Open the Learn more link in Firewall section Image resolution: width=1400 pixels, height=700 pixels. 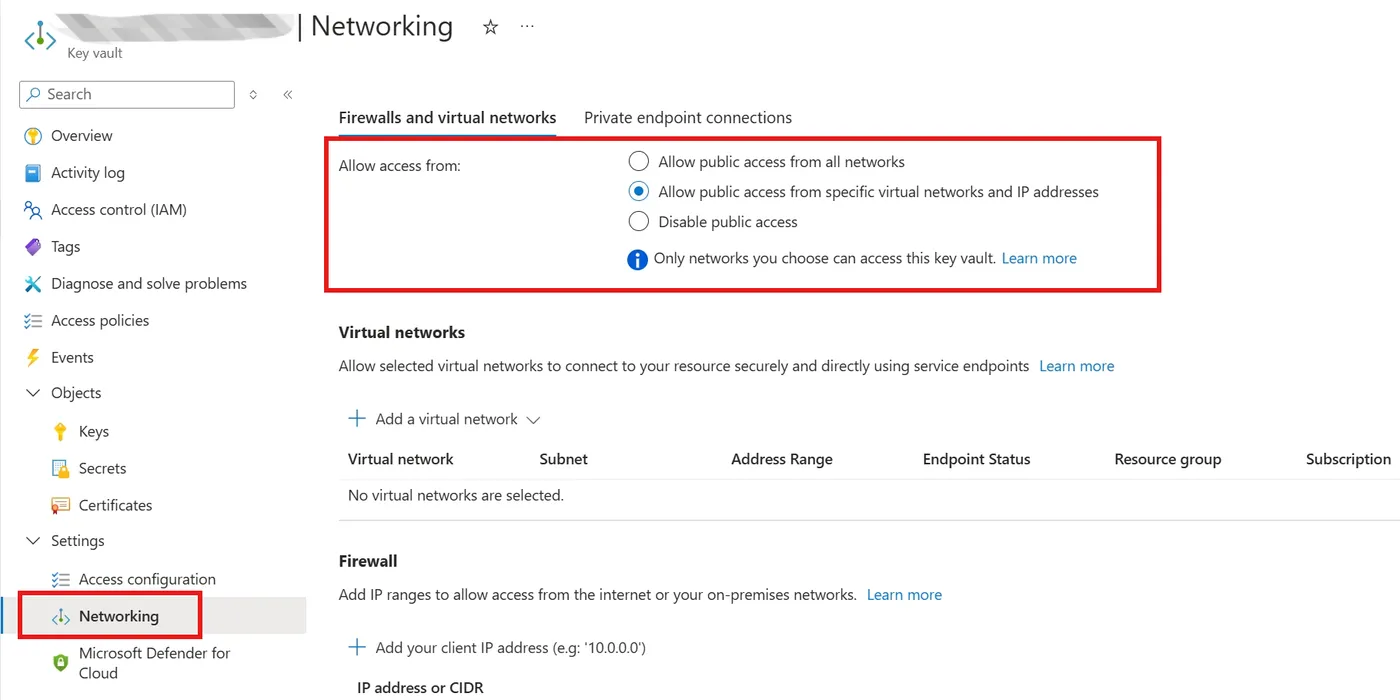(x=904, y=595)
